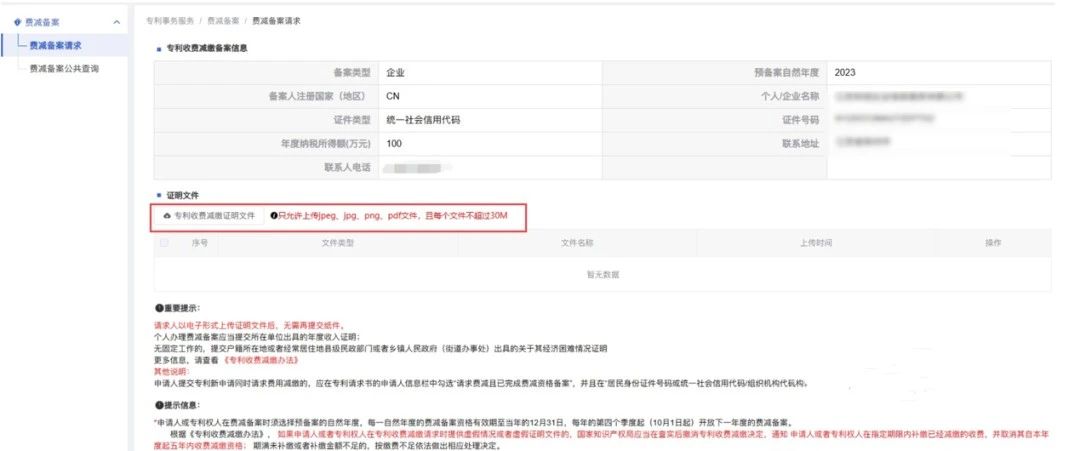Toggle the select-all checkbox in file table
Screen dimensions: 1080x451
coord(165,243)
